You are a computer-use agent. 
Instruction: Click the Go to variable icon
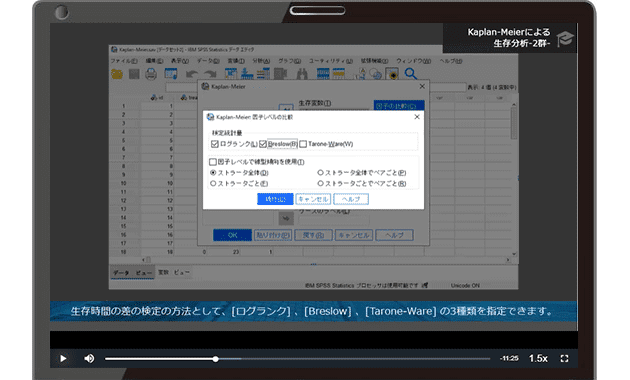pyautogui.click(x=247, y=74)
